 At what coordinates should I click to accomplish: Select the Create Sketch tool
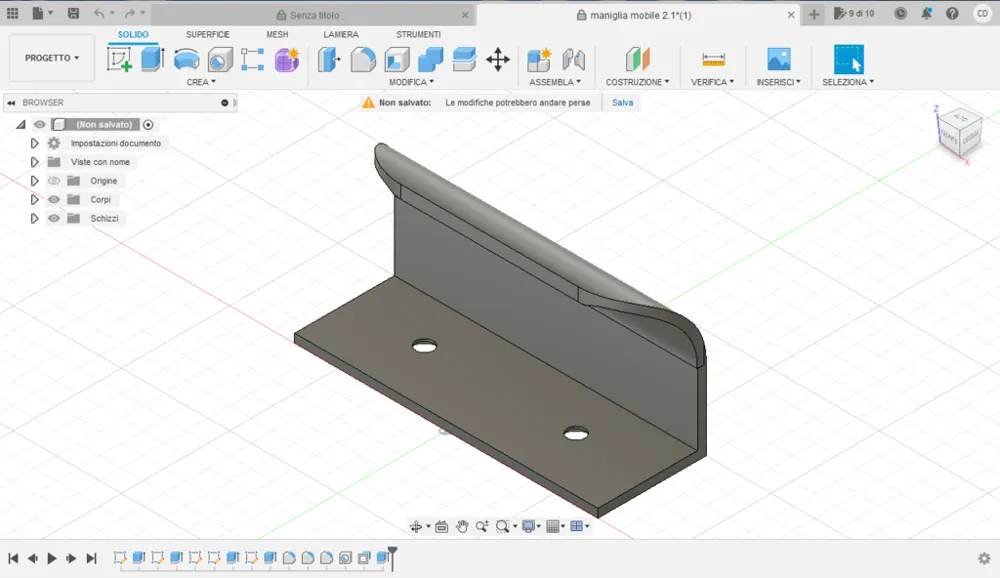[119, 60]
